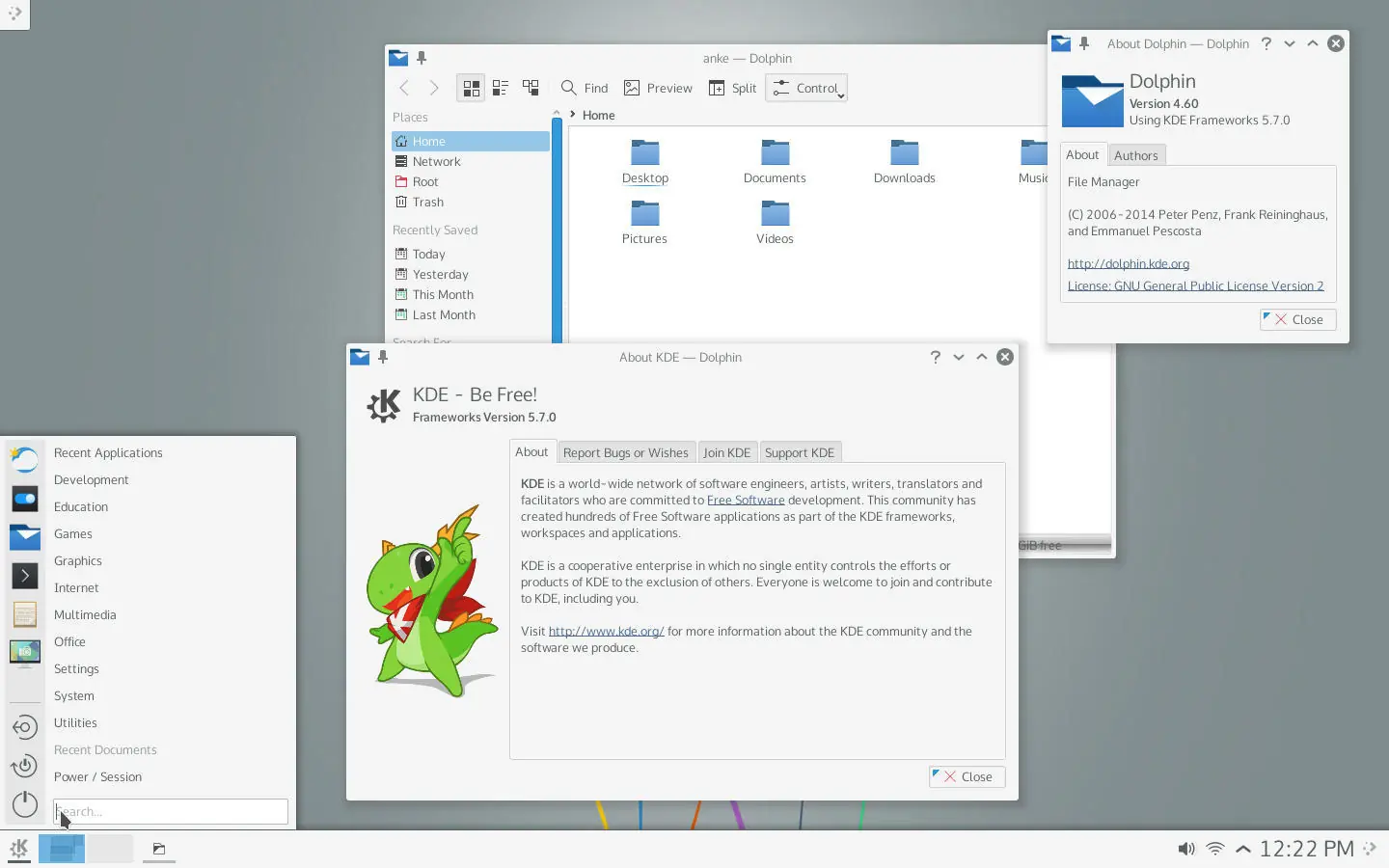The image size is (1389, 868).
Task: Open the Control dropdown menu
Action: [x=806, y=88]
